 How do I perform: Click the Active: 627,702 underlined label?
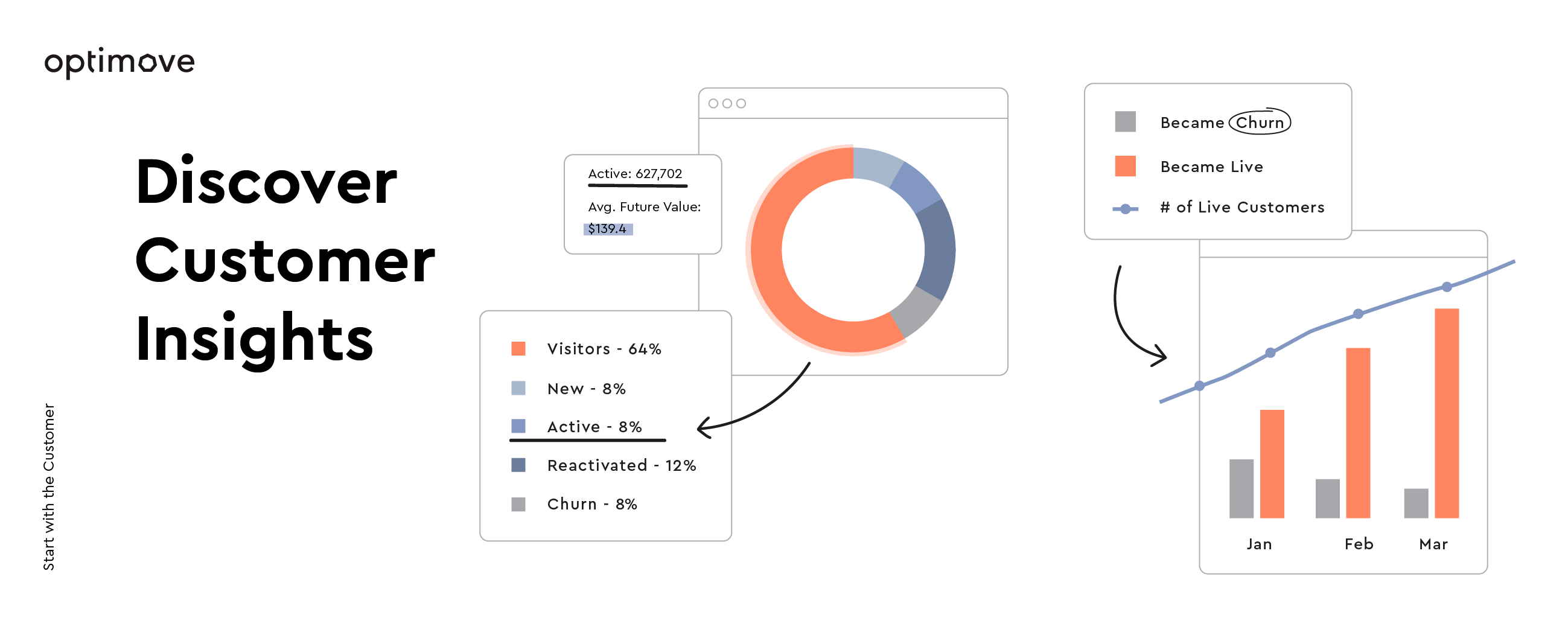[x=635, y=174]
